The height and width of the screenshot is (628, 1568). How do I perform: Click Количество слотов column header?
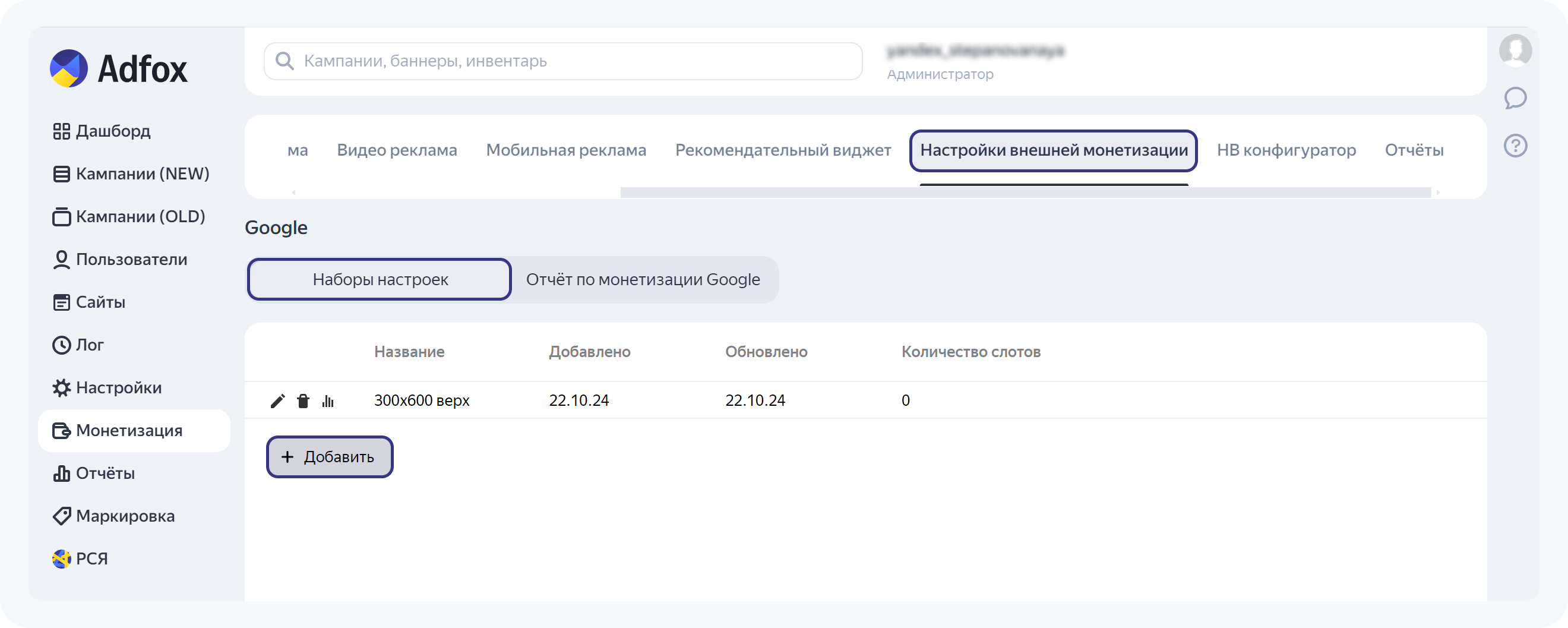point(971,352)
